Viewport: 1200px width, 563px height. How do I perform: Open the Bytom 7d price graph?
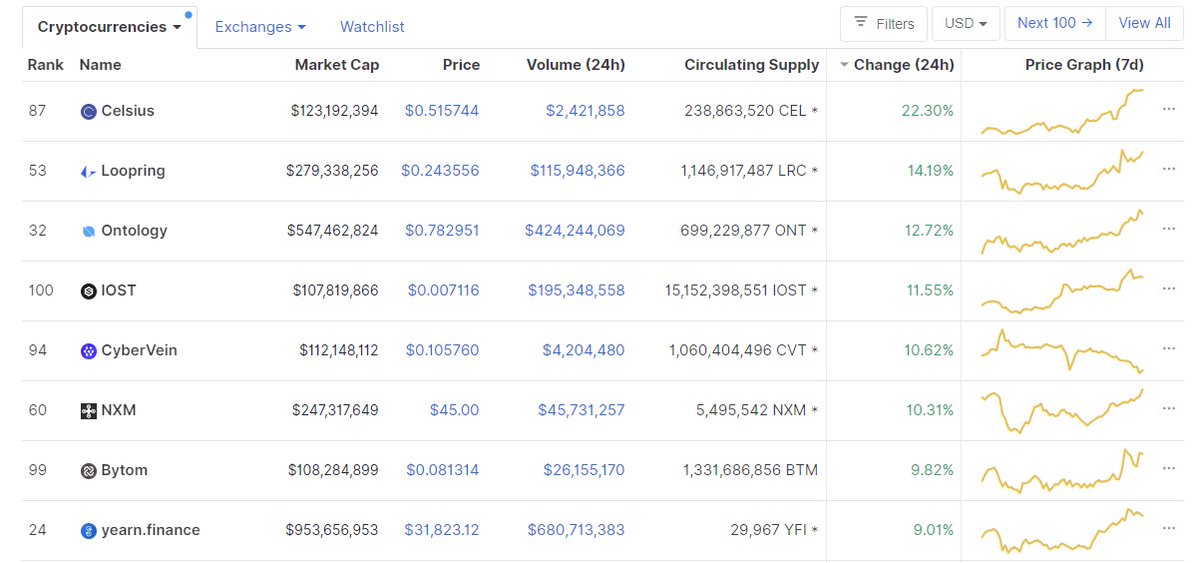coord(1063,471)
